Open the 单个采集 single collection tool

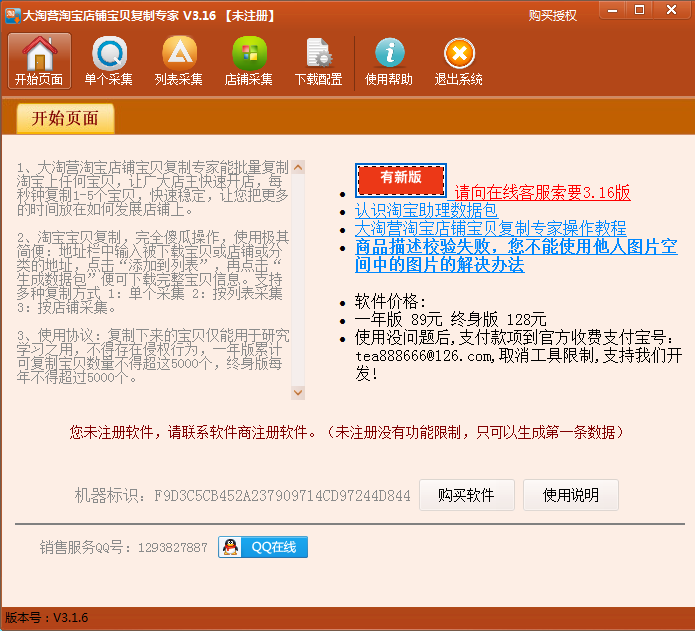coord(109,61)
